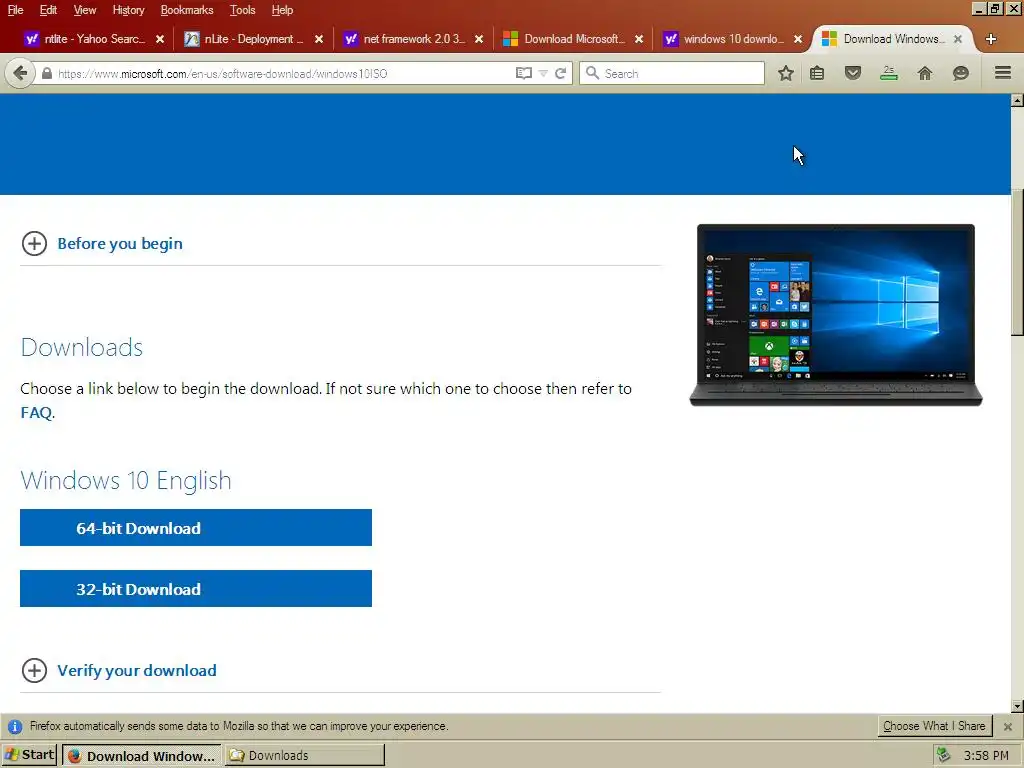
Task: Open the Windows Start menu
Action: click(29, 755)
